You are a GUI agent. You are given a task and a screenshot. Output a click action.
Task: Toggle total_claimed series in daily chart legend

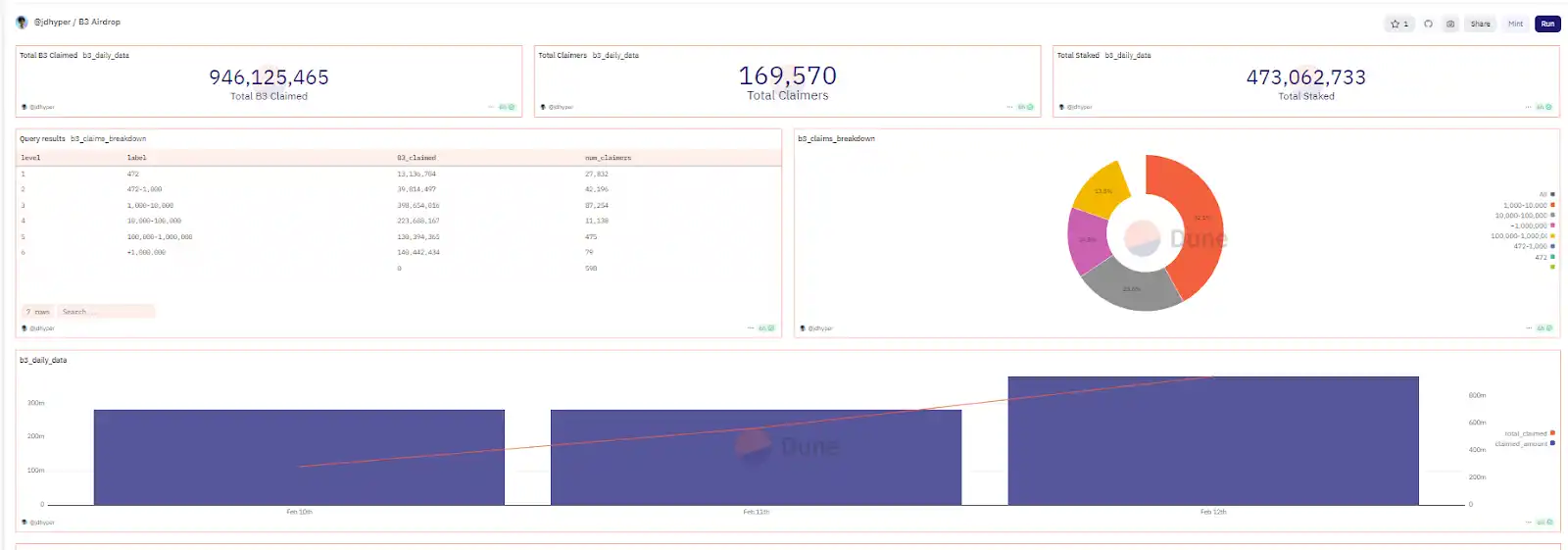[x=1527, y=433]
